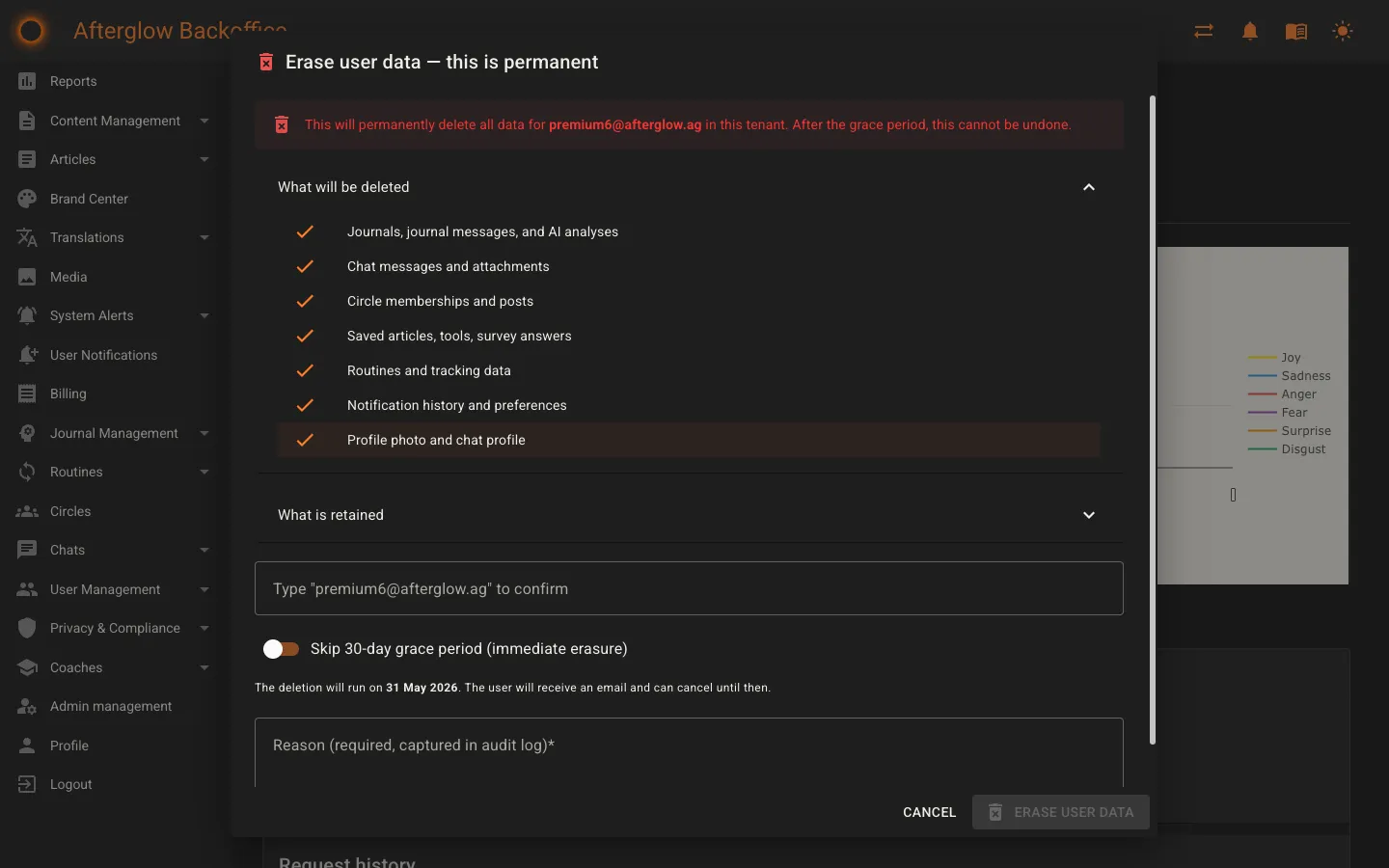
Task: Click the Media image icon
Action: tap(27, 277)
